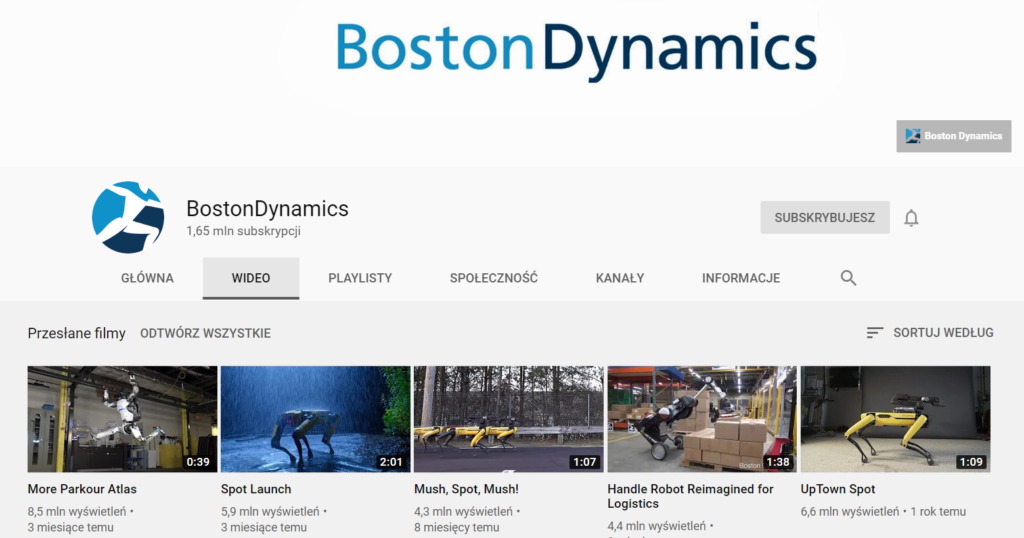
Task: Open the UpTown Spot video thumbnail
Action: 895,419
